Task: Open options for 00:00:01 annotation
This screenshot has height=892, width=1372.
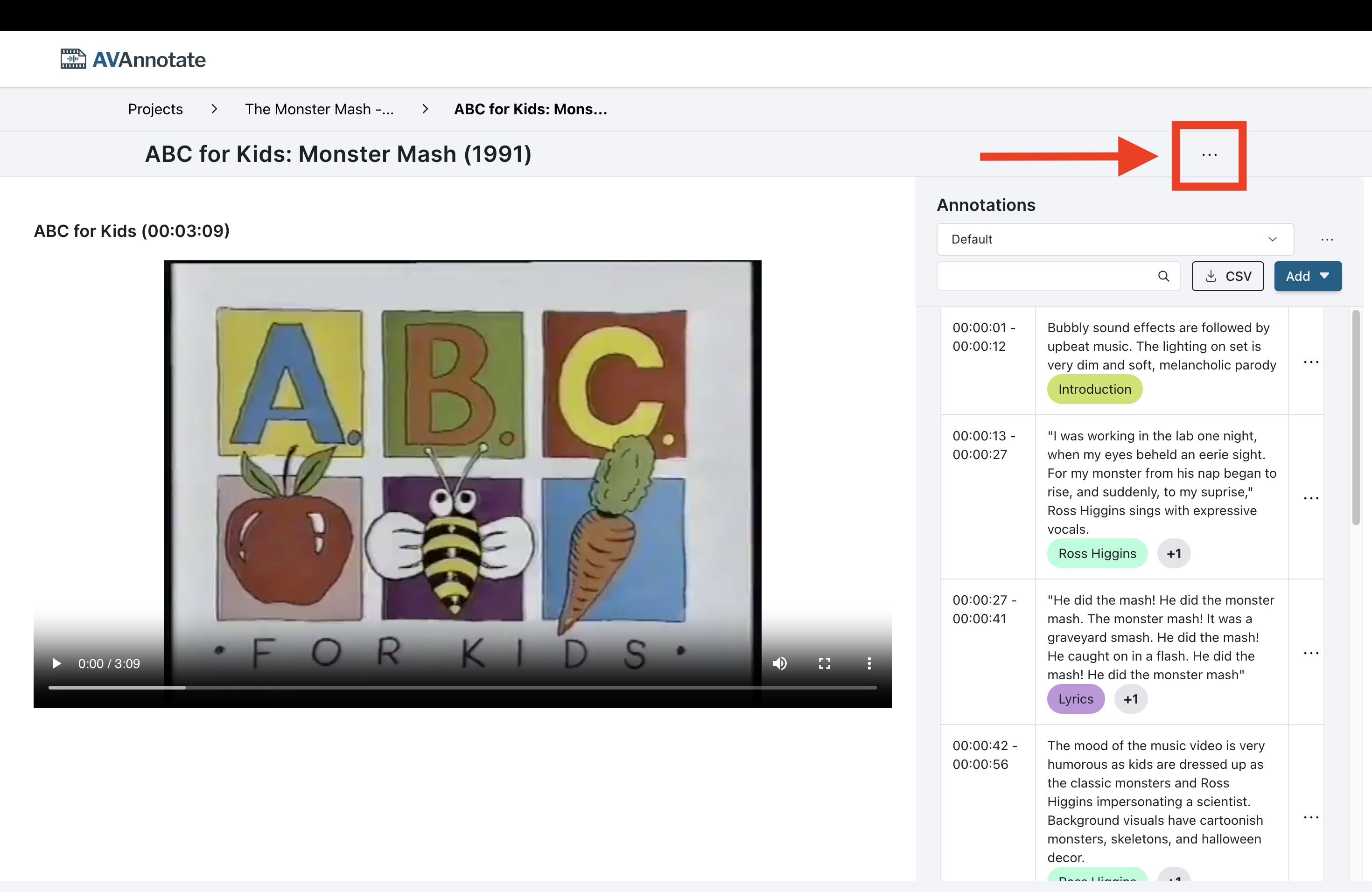Action: pos(1311,362)
